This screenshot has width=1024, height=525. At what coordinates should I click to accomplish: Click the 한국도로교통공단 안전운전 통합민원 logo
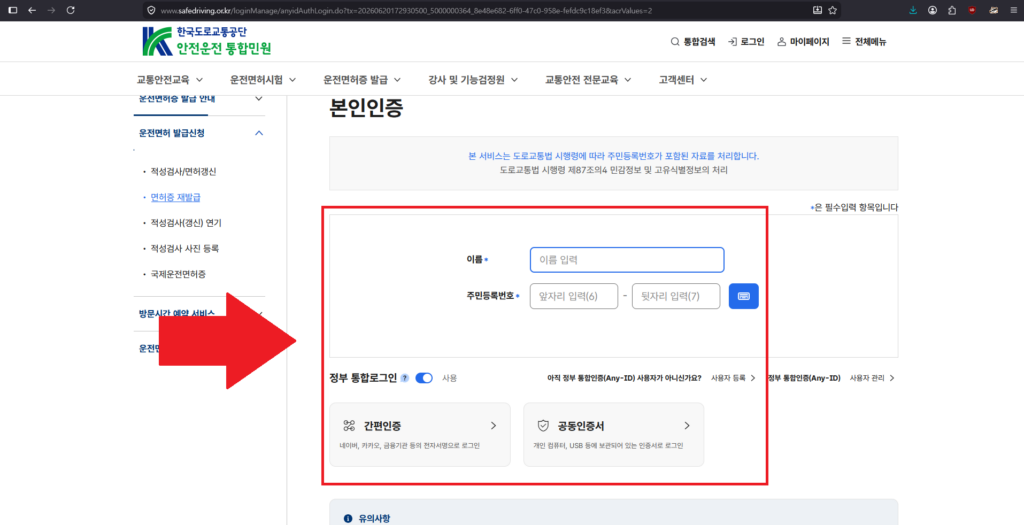[x=206, y=41]
